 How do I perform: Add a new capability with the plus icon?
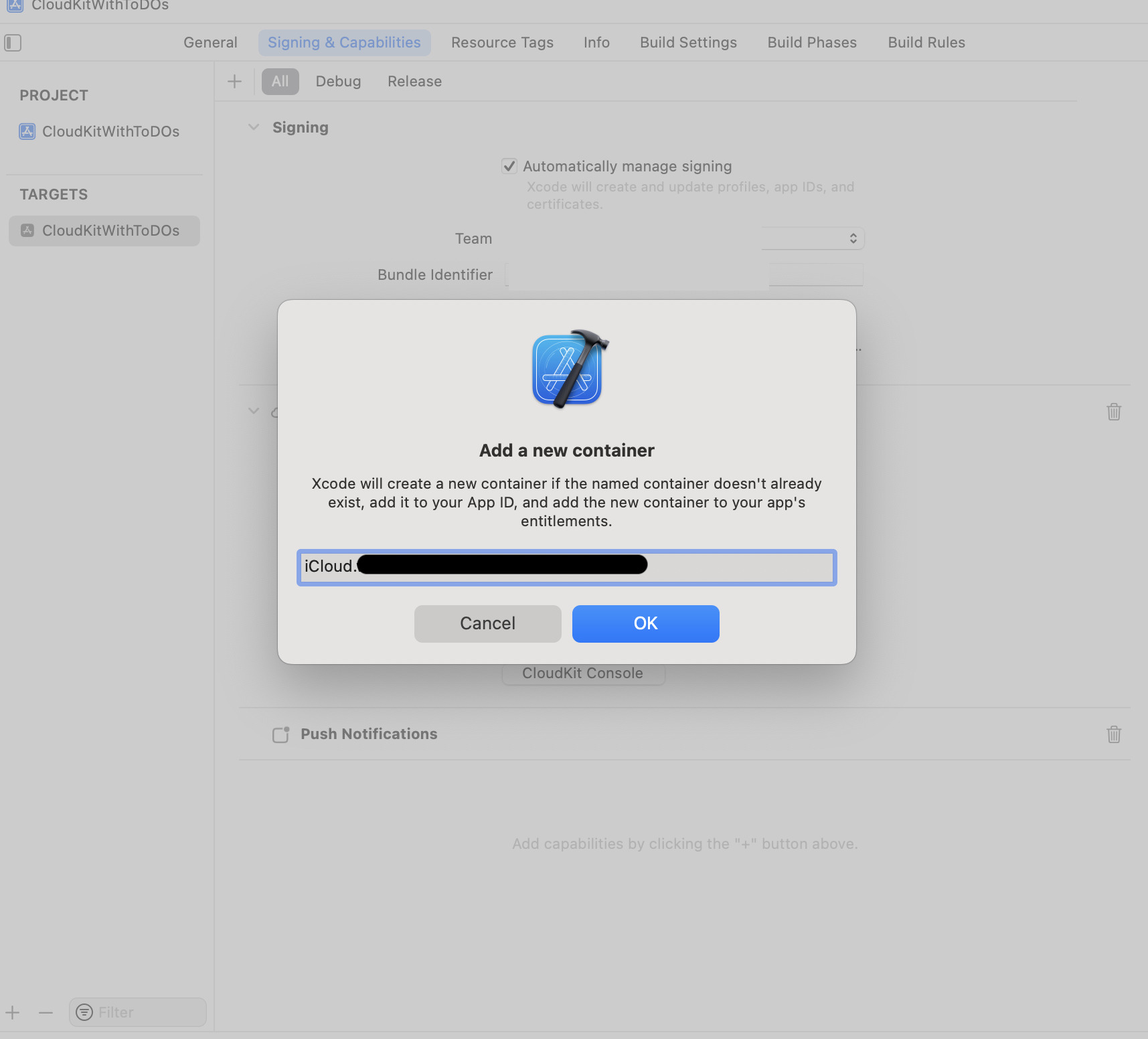234,81
